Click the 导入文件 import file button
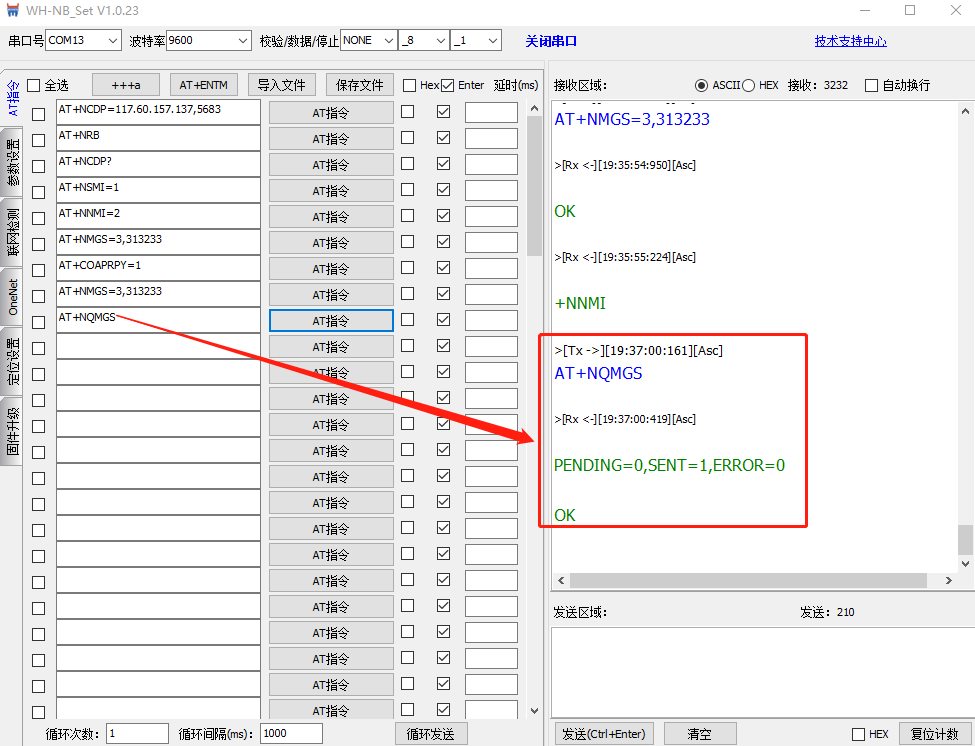The height and width of the screenshot is (746, 975). (x=282, y=85)
